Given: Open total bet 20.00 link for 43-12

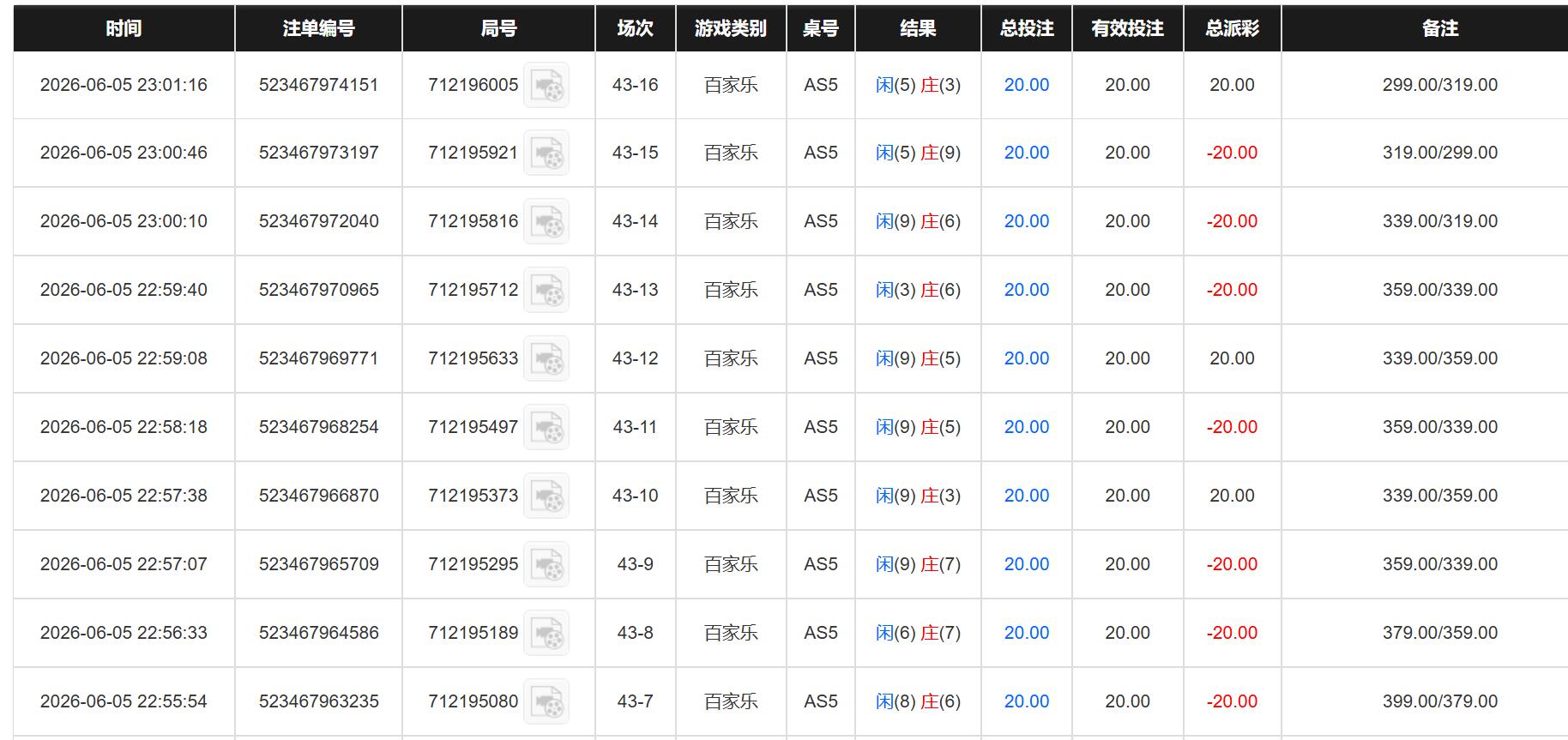Looking at the screenshot, I should 1027,358.
